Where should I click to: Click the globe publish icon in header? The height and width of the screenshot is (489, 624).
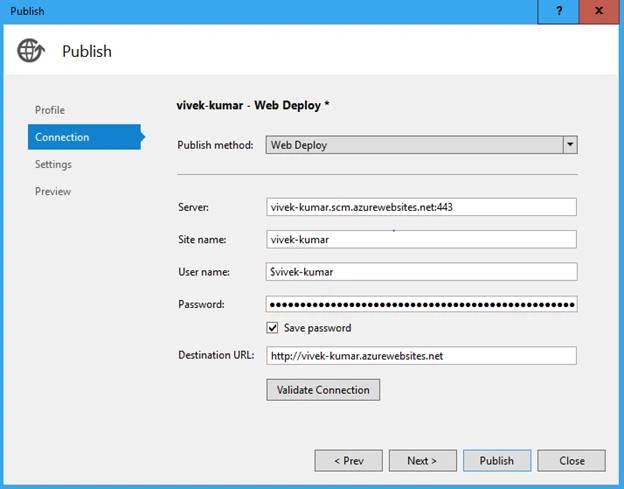(x=31, y=51)
